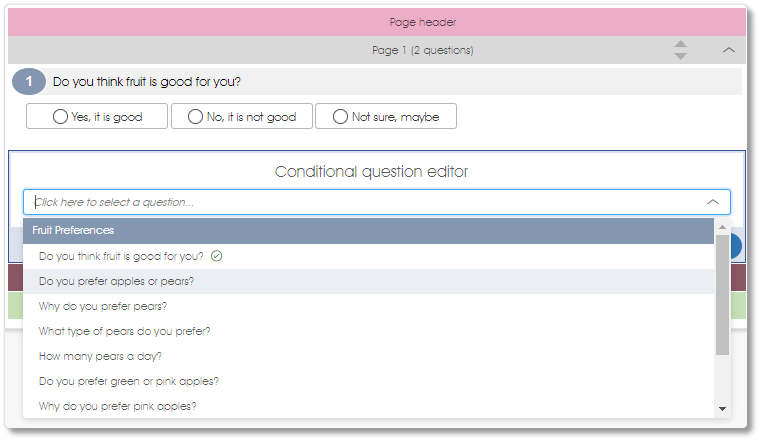Select the 'No, it is not good' radio
762x443 pixels.
point(195,117)
